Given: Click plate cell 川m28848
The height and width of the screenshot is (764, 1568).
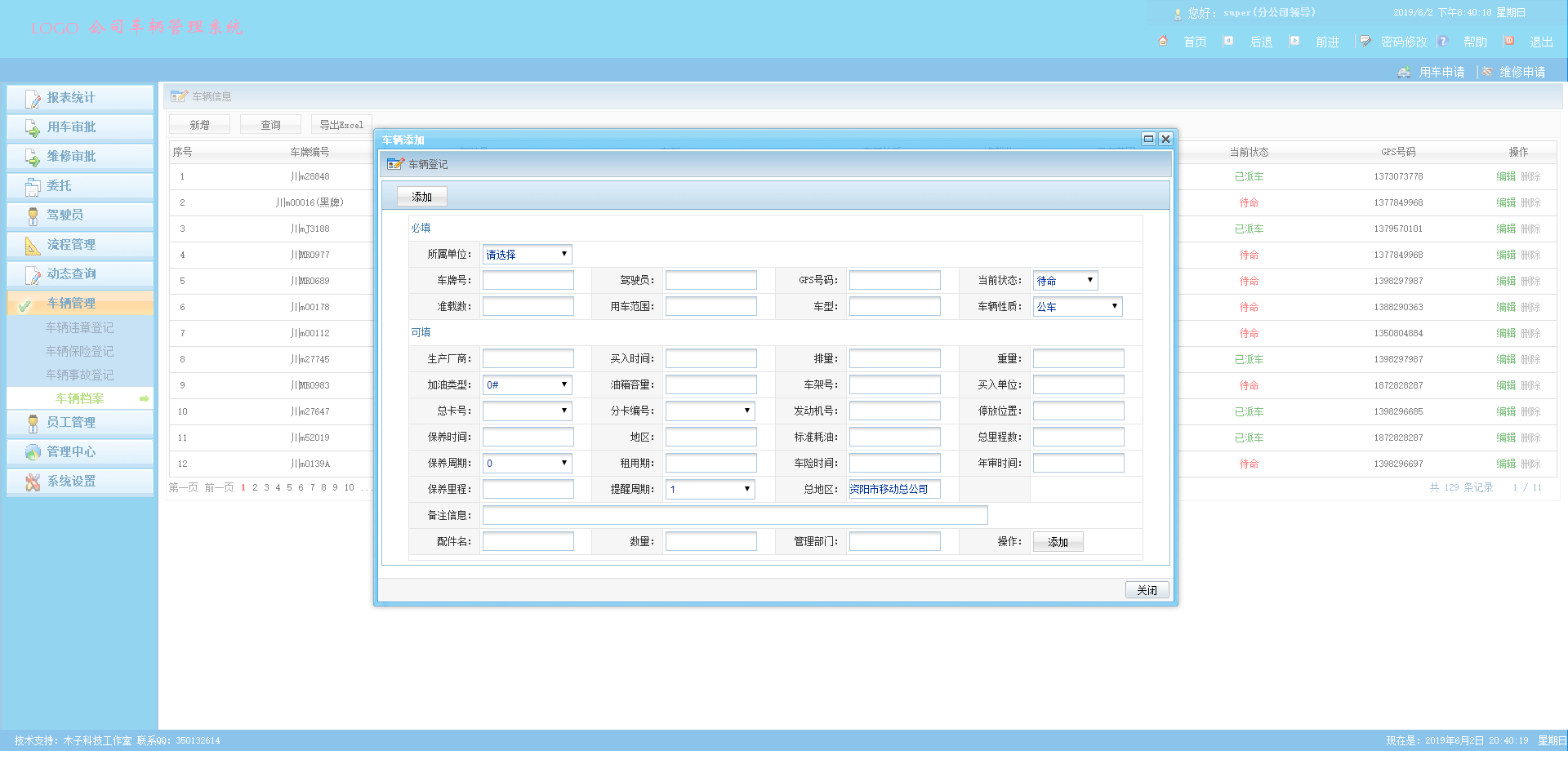Looking at the screenshot, I should (x=310, y=176).
